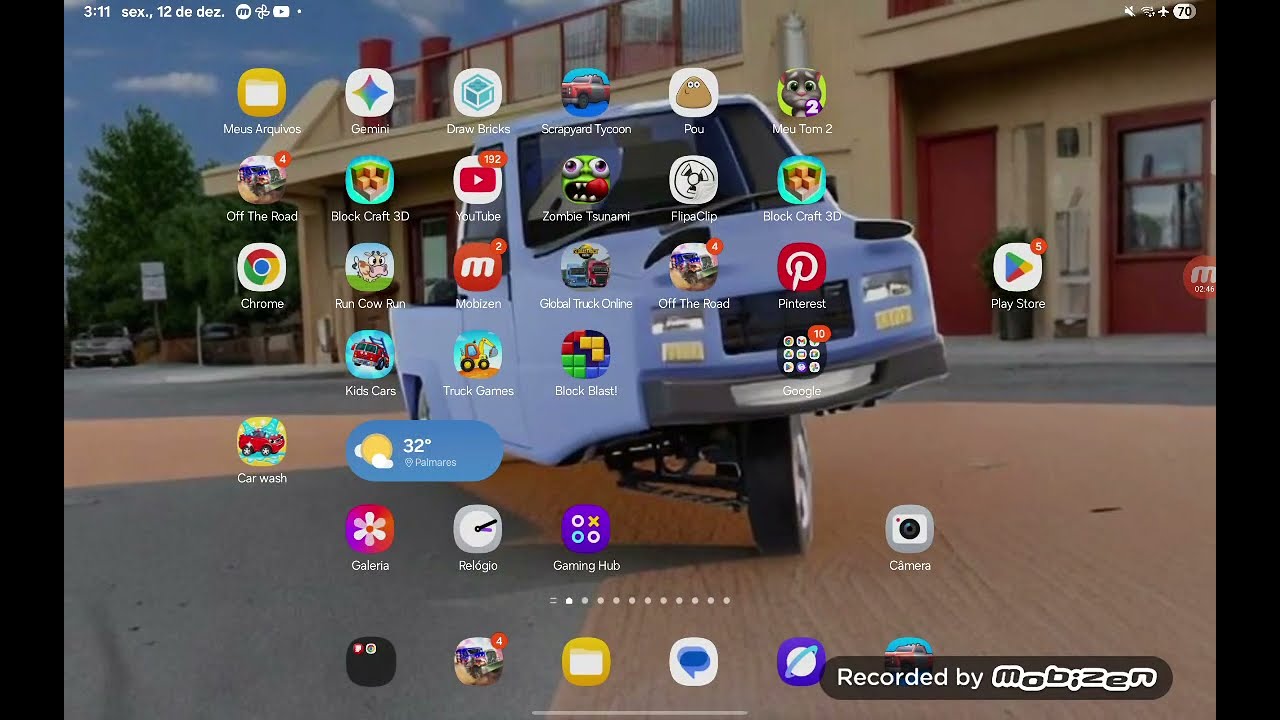Viewport: 1280px width, 720px height.
Task: Launch Scrapyard Tycoon game
Action: (x=586, y=93)
